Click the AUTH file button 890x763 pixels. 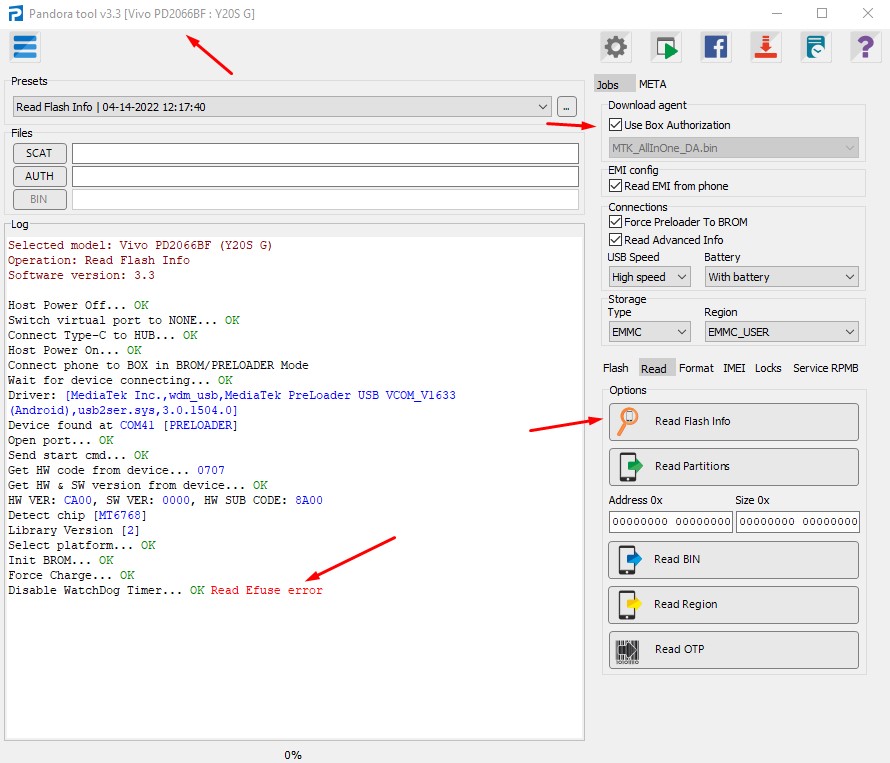[39, 177]
